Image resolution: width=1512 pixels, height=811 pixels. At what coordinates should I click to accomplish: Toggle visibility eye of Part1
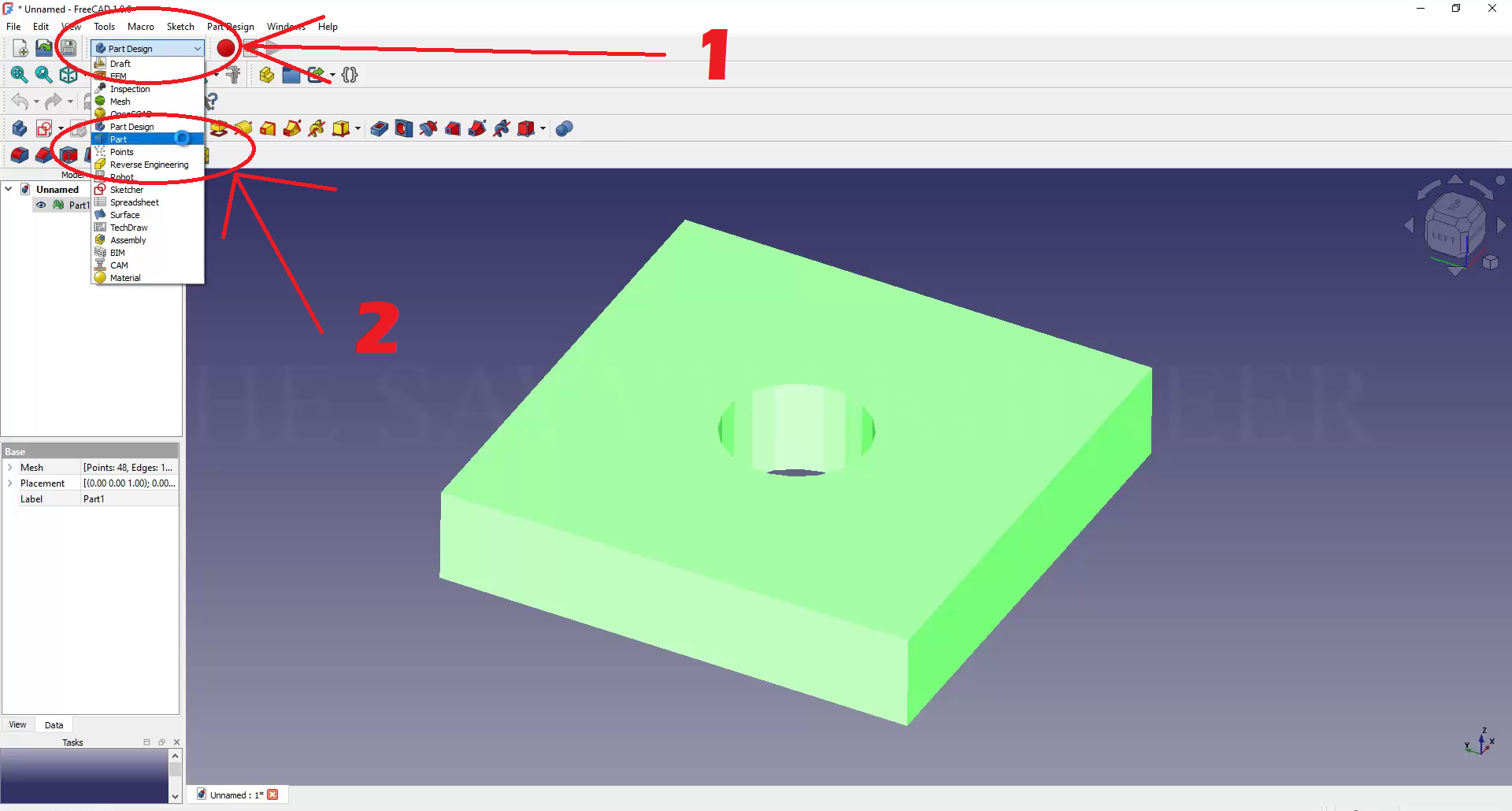pos(41,205)
